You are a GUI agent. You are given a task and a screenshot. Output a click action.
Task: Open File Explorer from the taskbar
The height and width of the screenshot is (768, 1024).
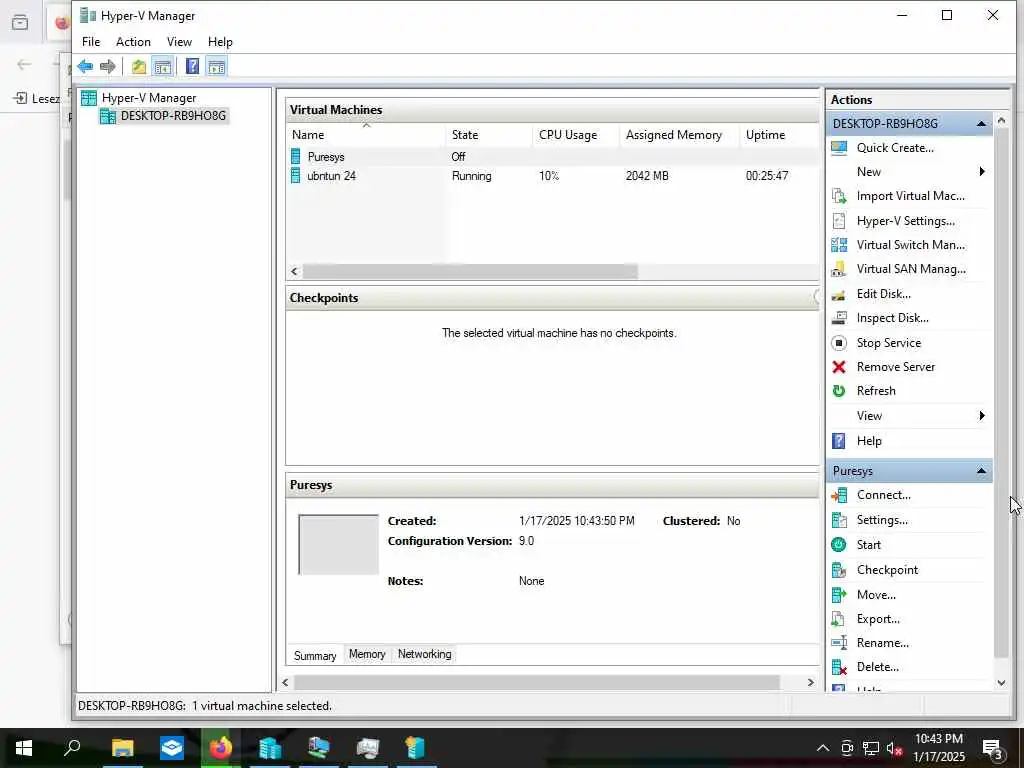(x=122, y=748)
